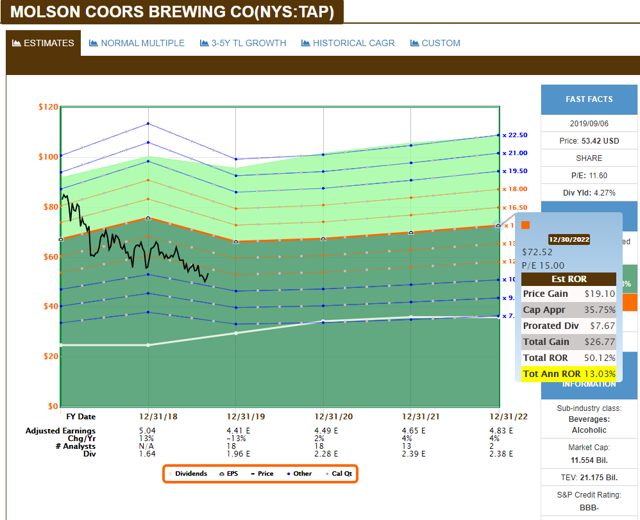Click the 5.04 adjusted earnings value
The image size is (640, 520).
pyautogui.click(x=147, y=431)
